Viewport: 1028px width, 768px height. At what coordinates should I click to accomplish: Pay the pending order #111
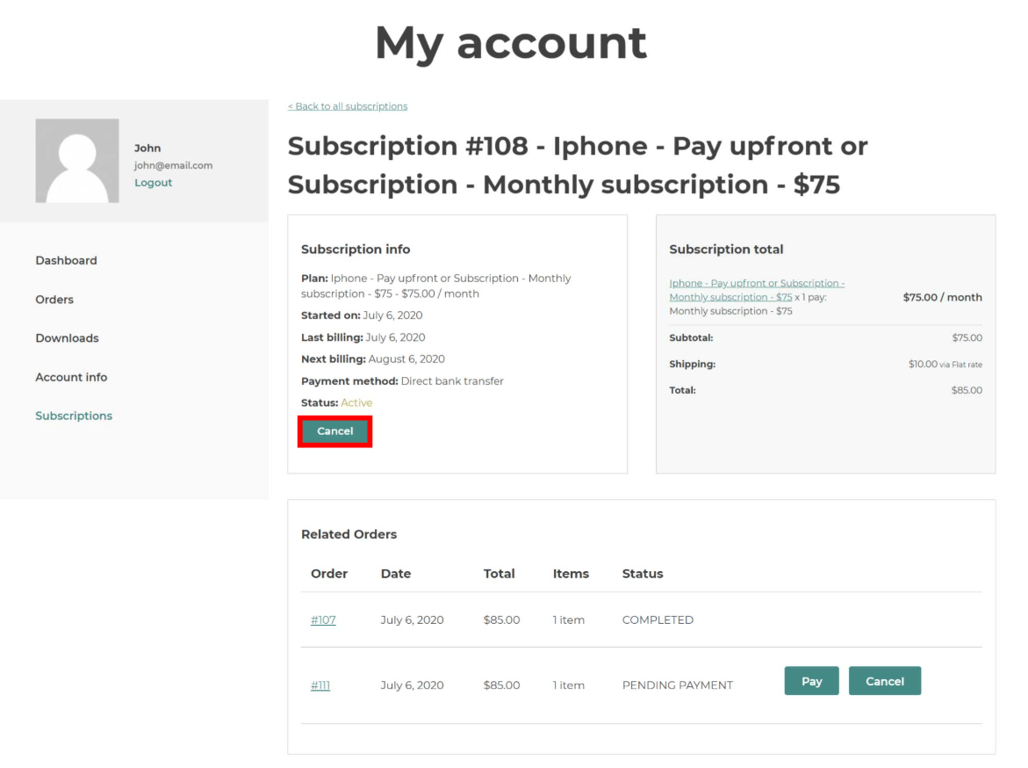point(811,680)
